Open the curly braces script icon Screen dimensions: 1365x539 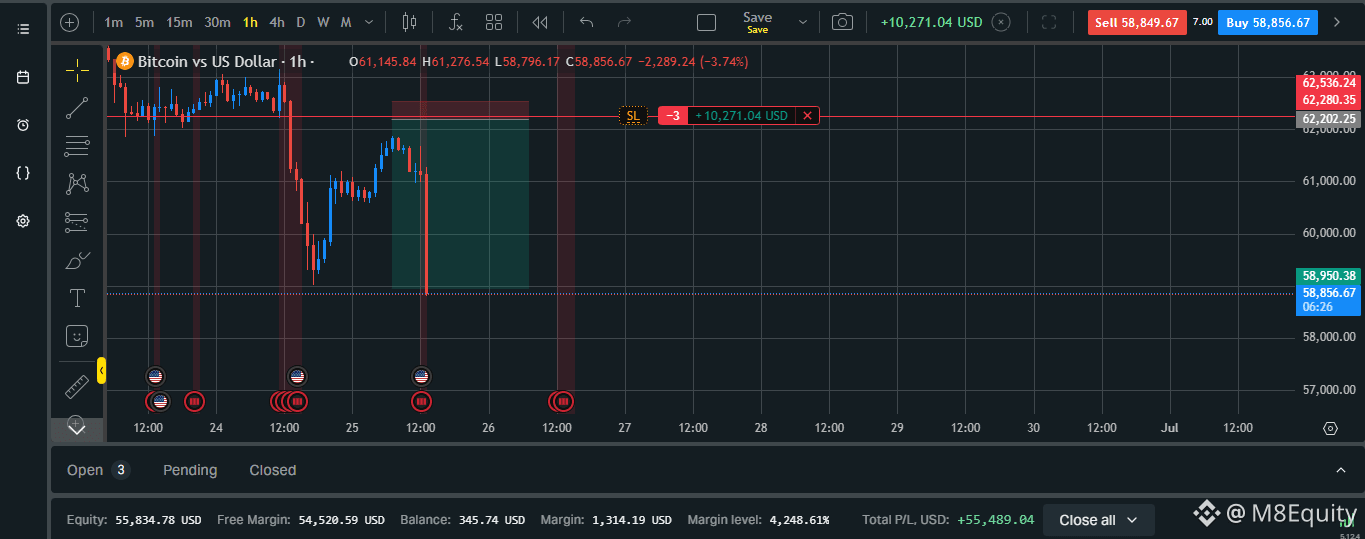pos(23,173)
